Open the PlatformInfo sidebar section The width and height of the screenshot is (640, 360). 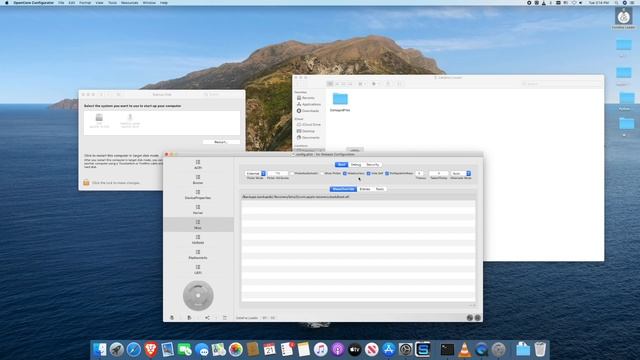coord(198,255)
